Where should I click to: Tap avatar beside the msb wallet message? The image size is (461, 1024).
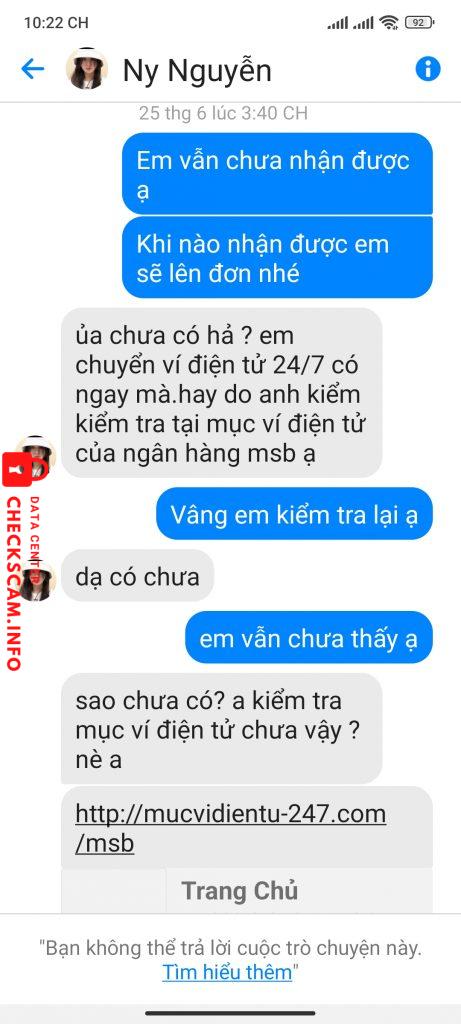[37, 455]
